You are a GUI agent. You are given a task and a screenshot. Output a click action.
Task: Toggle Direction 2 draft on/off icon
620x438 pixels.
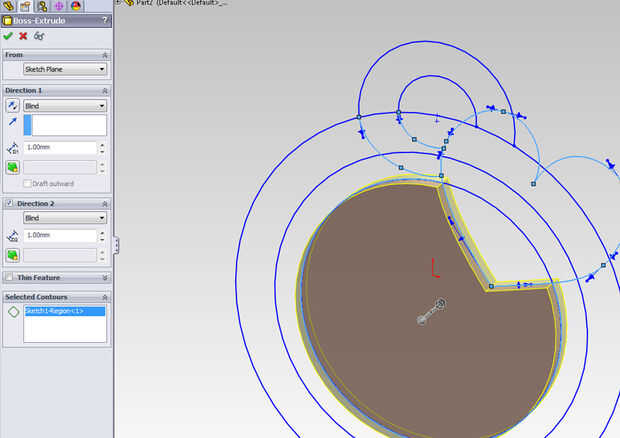(13, 255)
